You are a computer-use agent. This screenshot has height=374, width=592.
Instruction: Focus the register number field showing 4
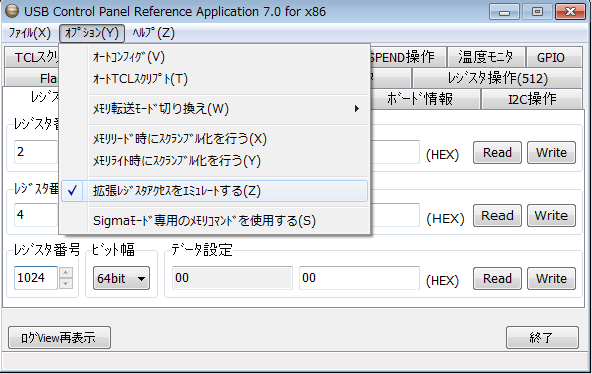point(36,215)
